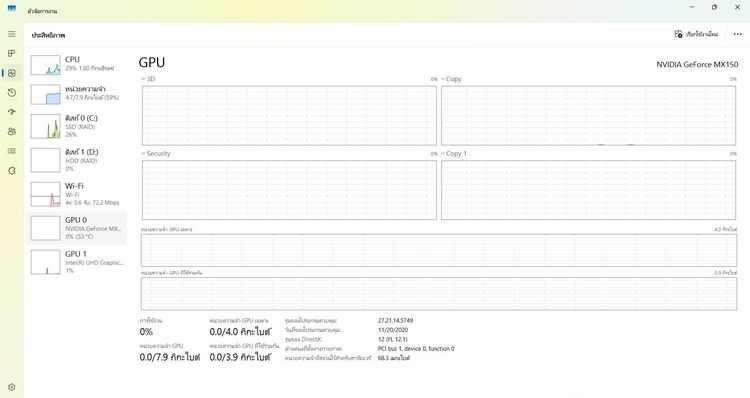
Task: Select Disk 0 (C:) performance item
Action: (77, 126)
